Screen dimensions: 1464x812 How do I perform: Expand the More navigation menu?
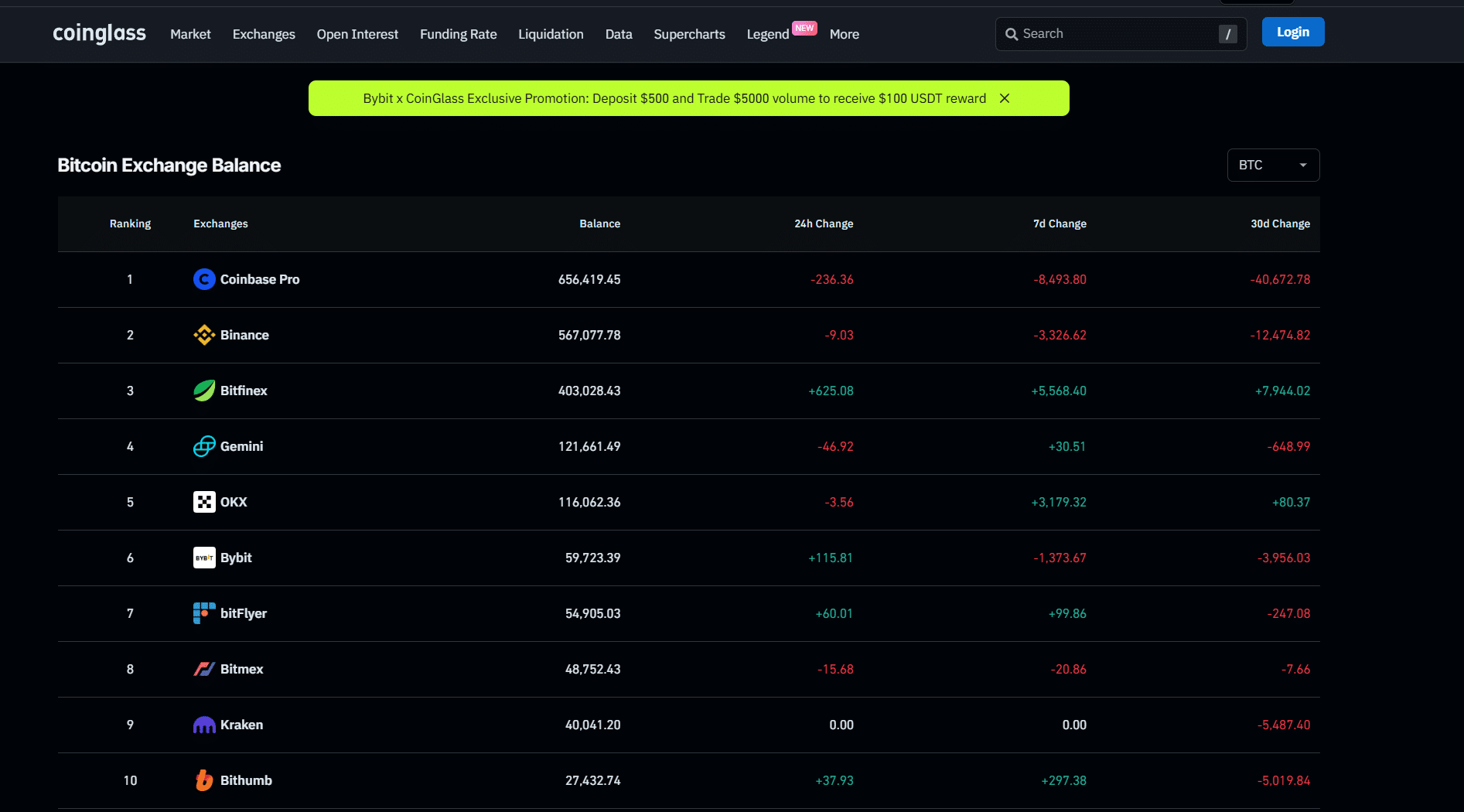pos(844,34)
